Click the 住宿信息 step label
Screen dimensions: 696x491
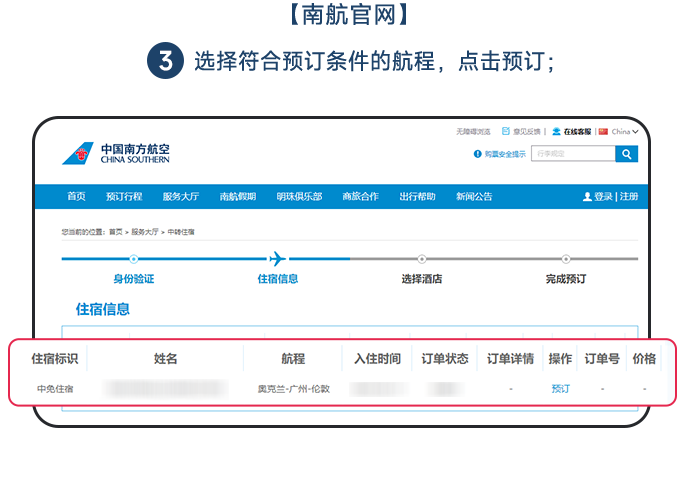coord(278,278)
